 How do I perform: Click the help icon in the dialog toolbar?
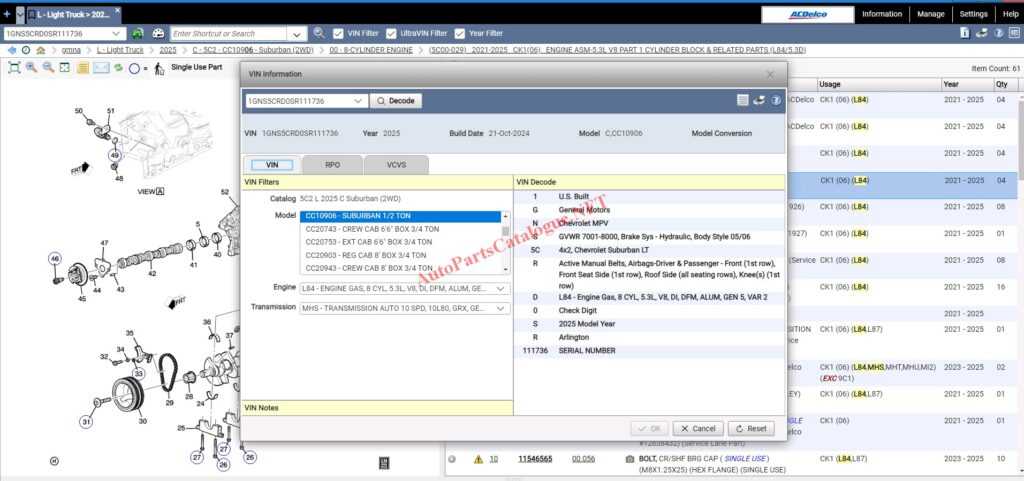click(776, 101)
